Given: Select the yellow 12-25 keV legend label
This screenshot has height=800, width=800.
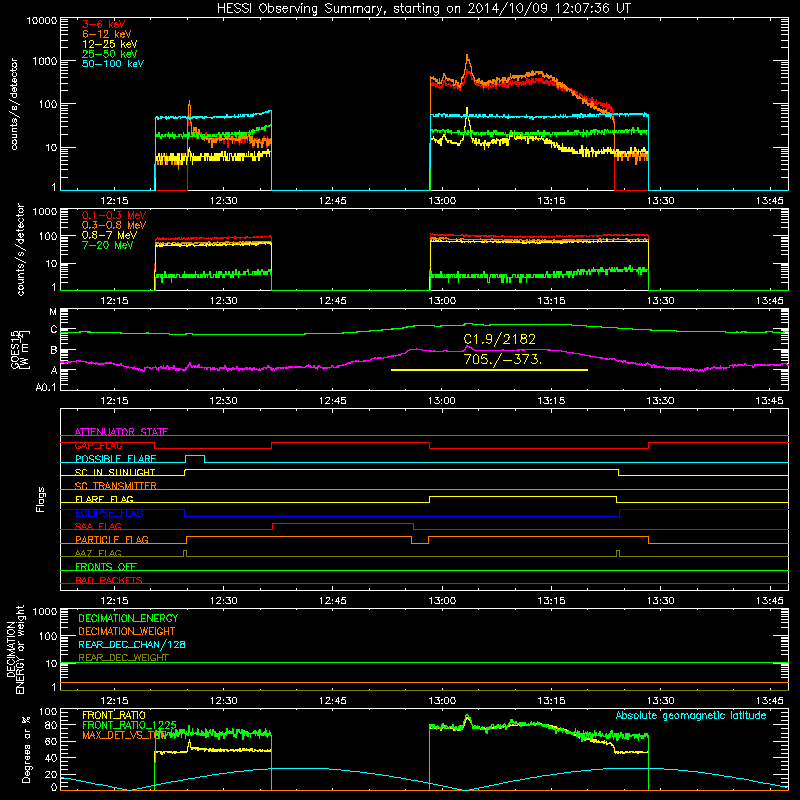Looking at the screenshot, I should point(110,44).
